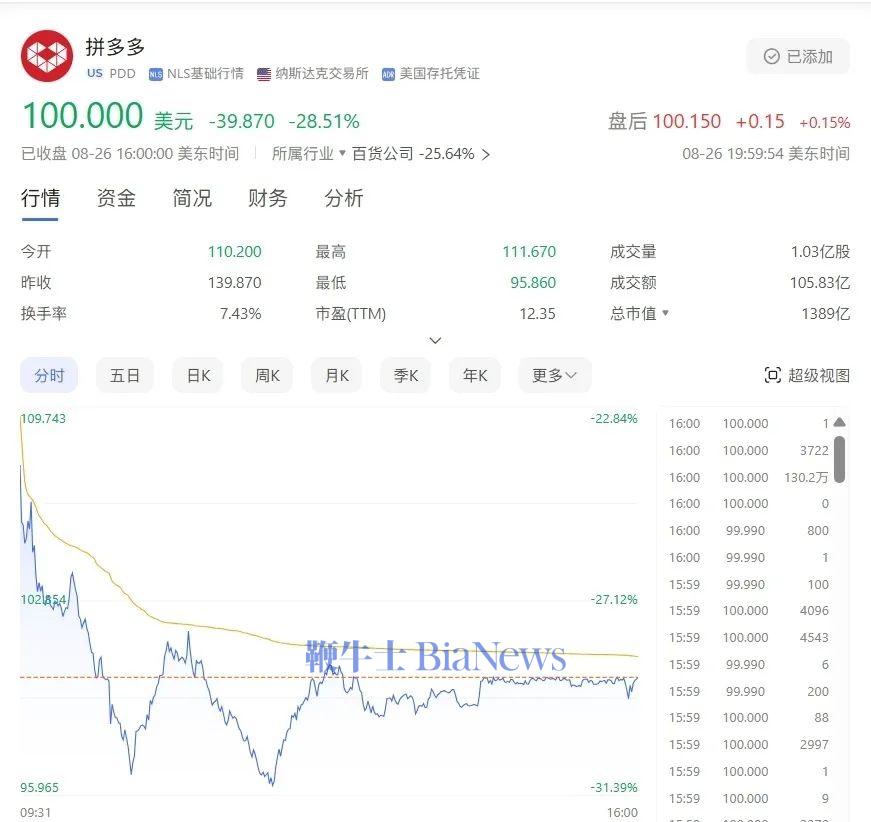The image size is (871, 822).
Task: Click the 最高 value 111.670
Action: (529, 252)
